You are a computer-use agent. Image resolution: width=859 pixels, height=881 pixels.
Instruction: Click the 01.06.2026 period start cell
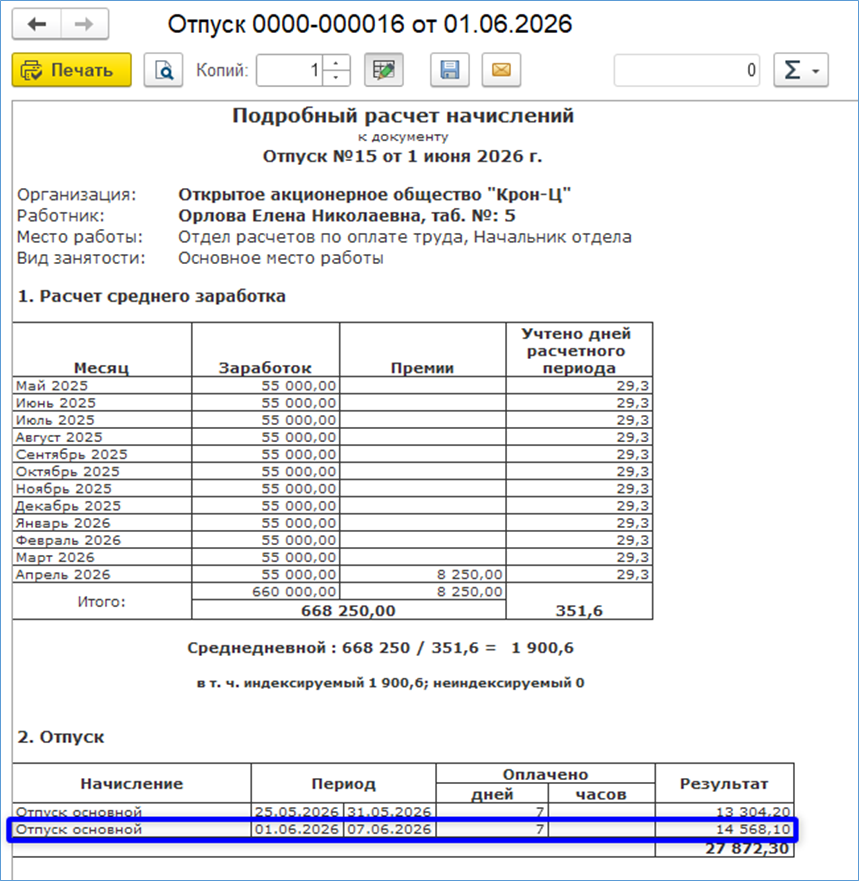pos(297,829)
